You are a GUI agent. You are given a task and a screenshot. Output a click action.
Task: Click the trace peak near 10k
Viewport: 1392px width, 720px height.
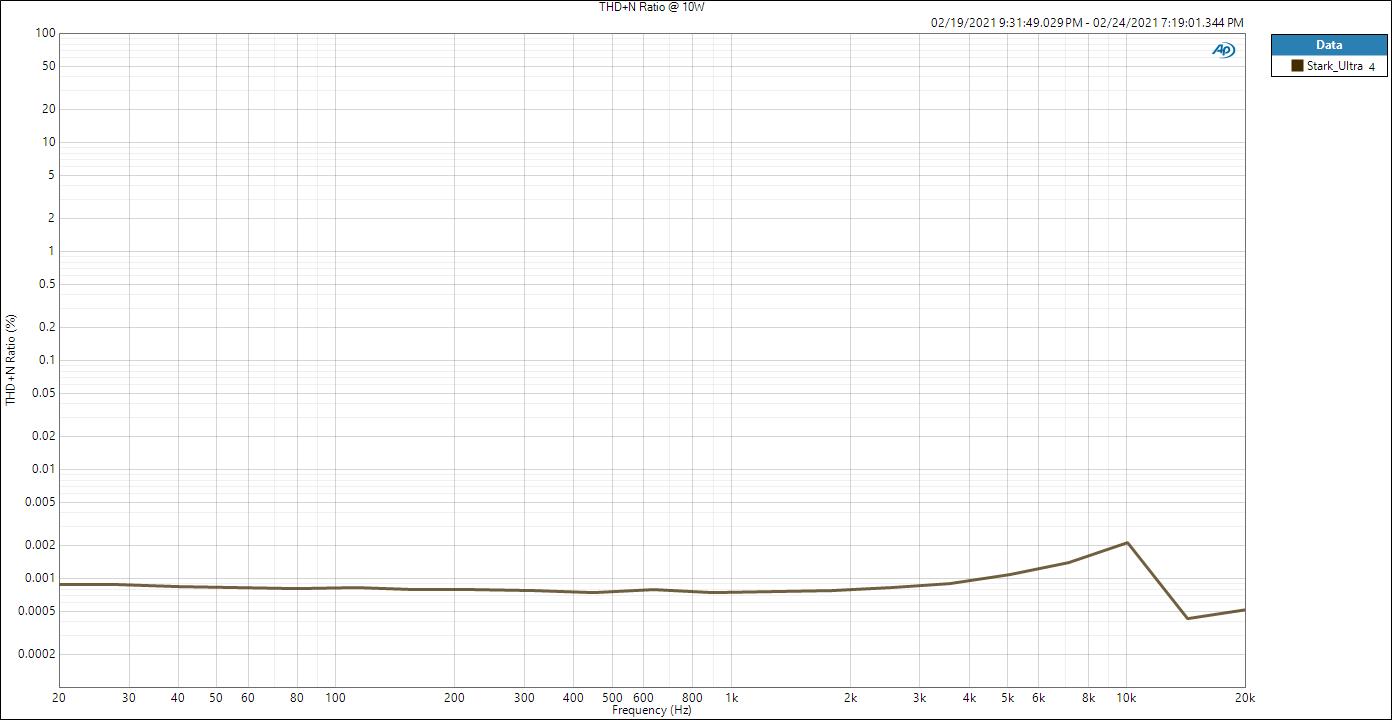click(1127, 543)
